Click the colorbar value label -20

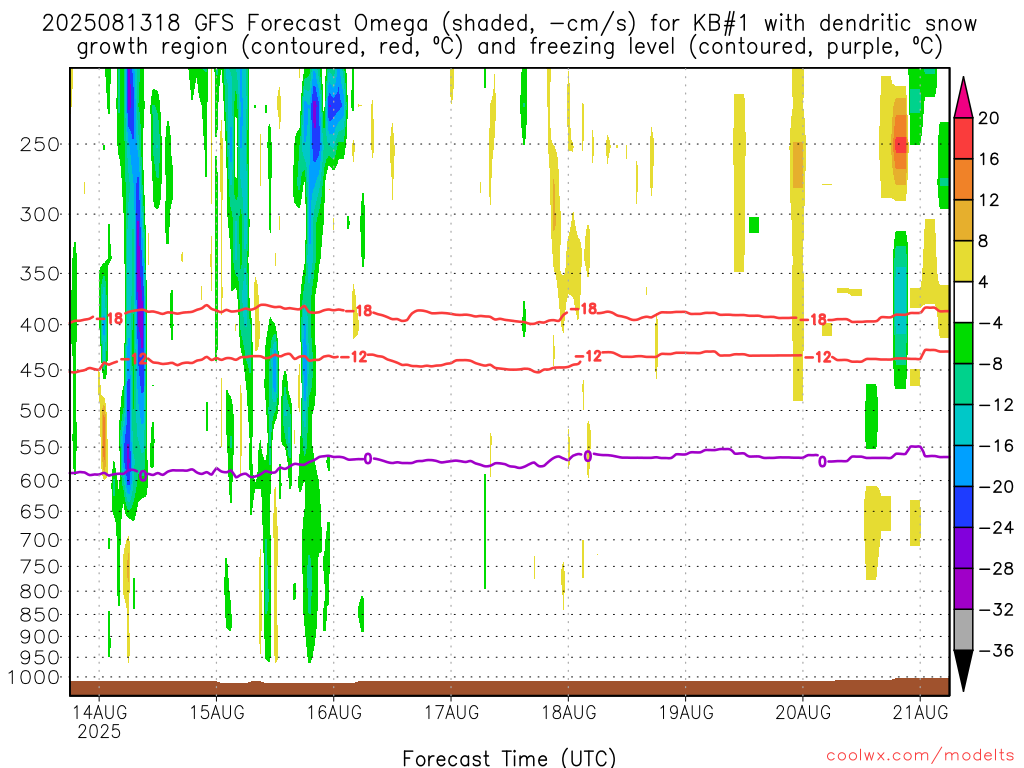[995, 487]
